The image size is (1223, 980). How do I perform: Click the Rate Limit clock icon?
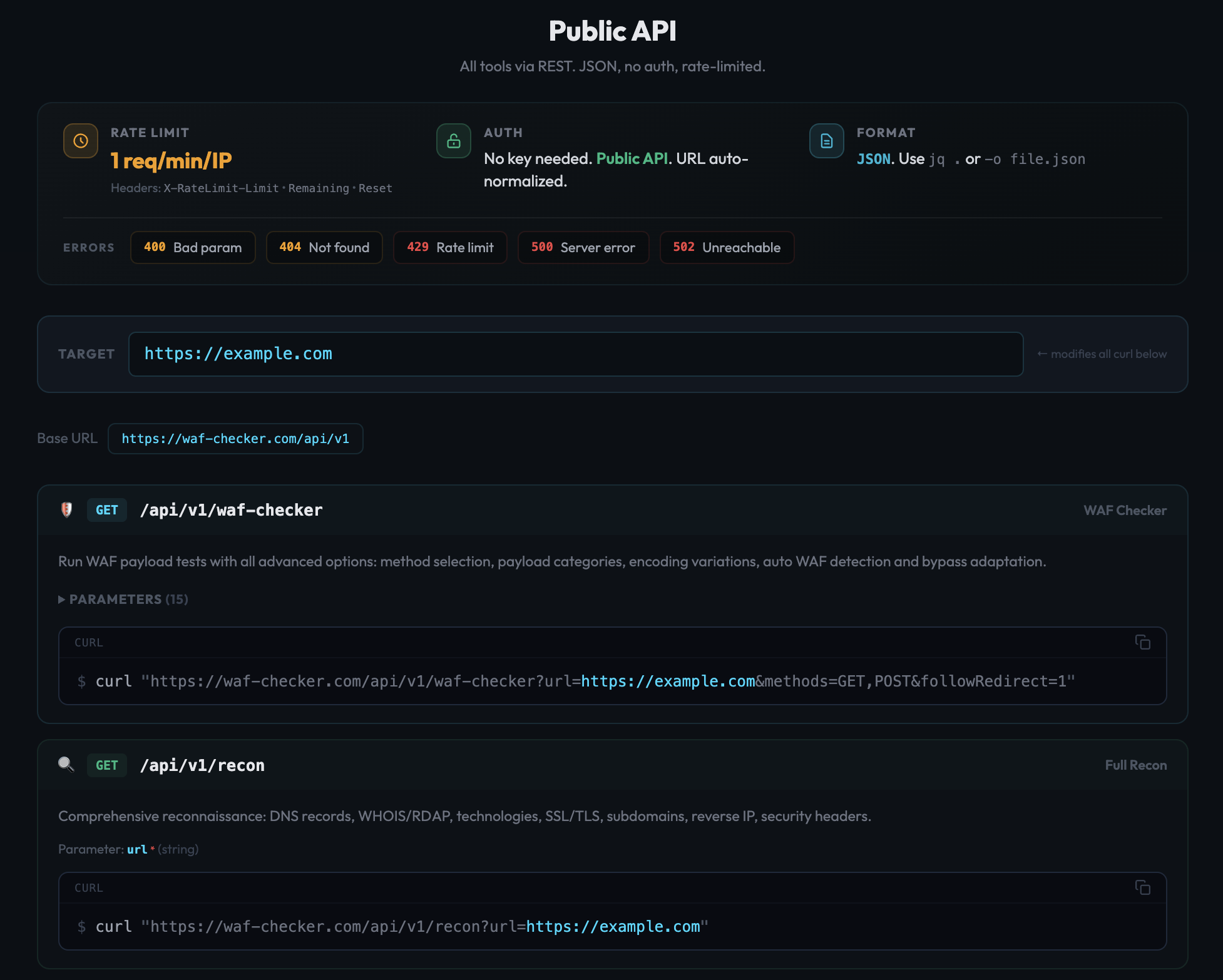(81, 141)
